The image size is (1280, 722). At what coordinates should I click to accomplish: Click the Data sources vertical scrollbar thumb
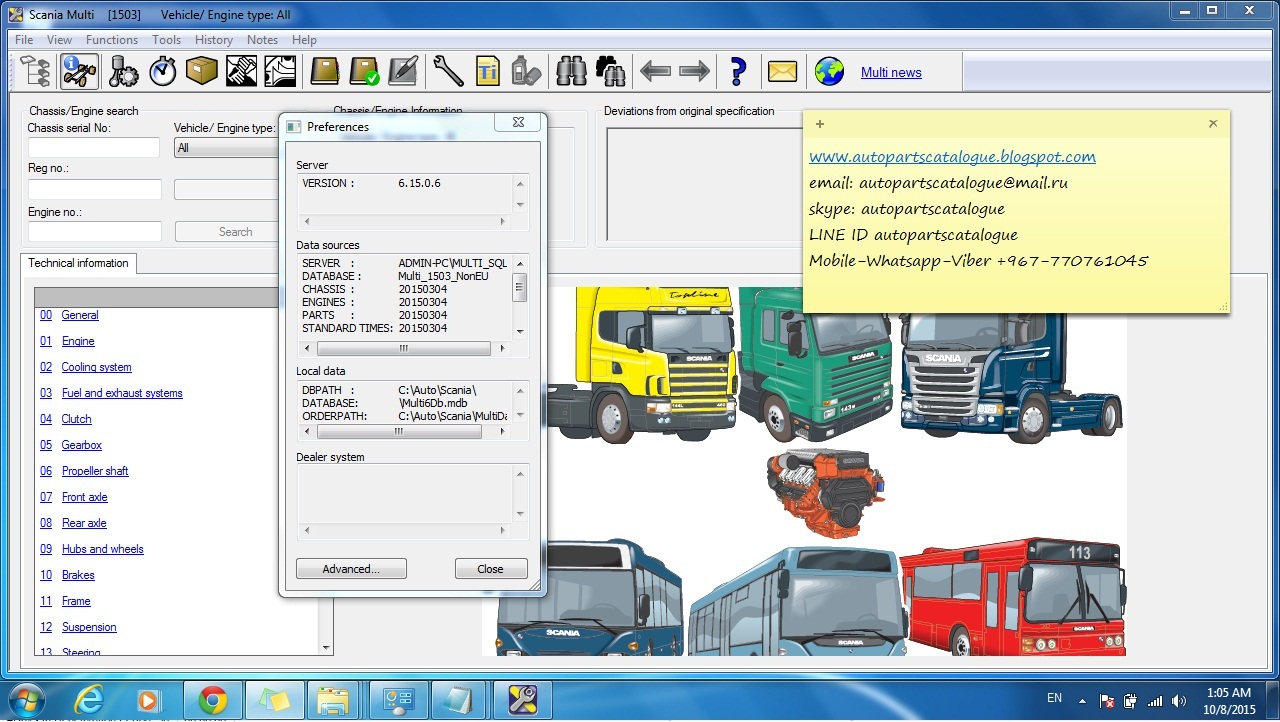pyautogui.click(x=519, y=286)
